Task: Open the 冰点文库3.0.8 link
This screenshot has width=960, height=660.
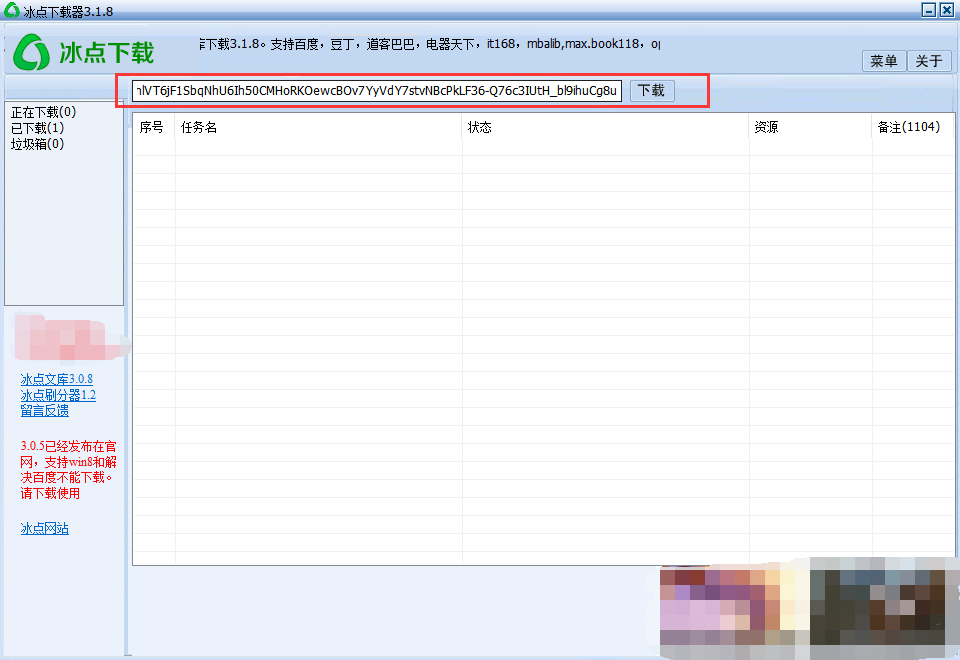Action: pos(57,379)
